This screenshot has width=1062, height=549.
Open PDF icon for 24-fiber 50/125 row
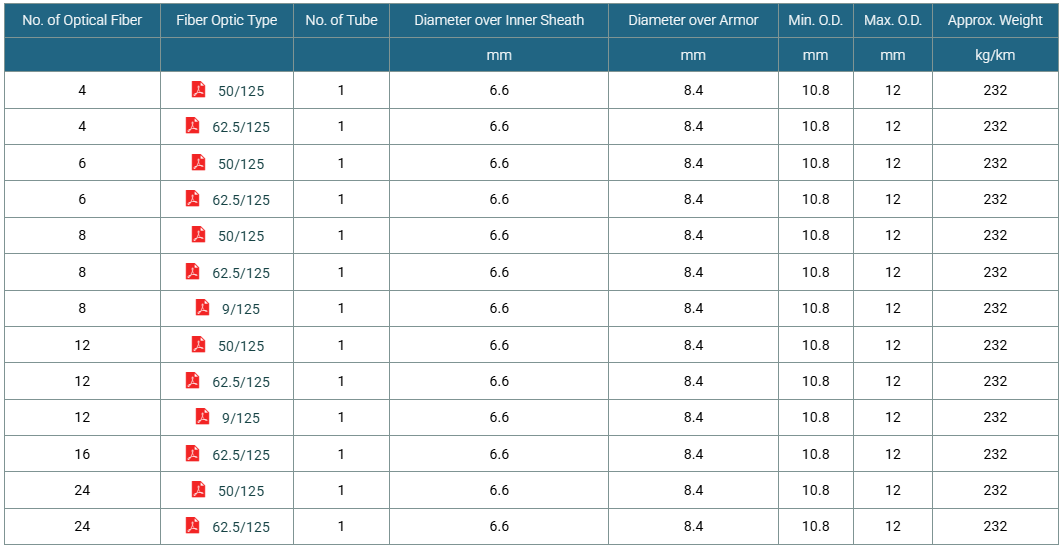(198, 490)
